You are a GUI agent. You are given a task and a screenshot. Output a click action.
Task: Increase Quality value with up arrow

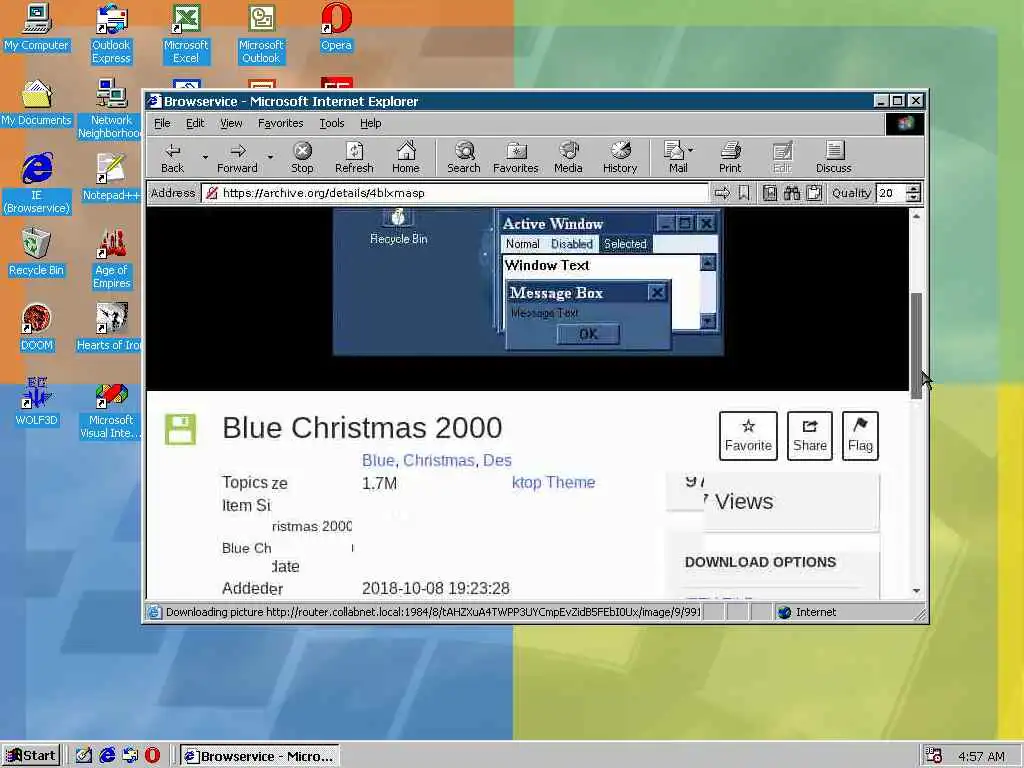pos(914,189)
